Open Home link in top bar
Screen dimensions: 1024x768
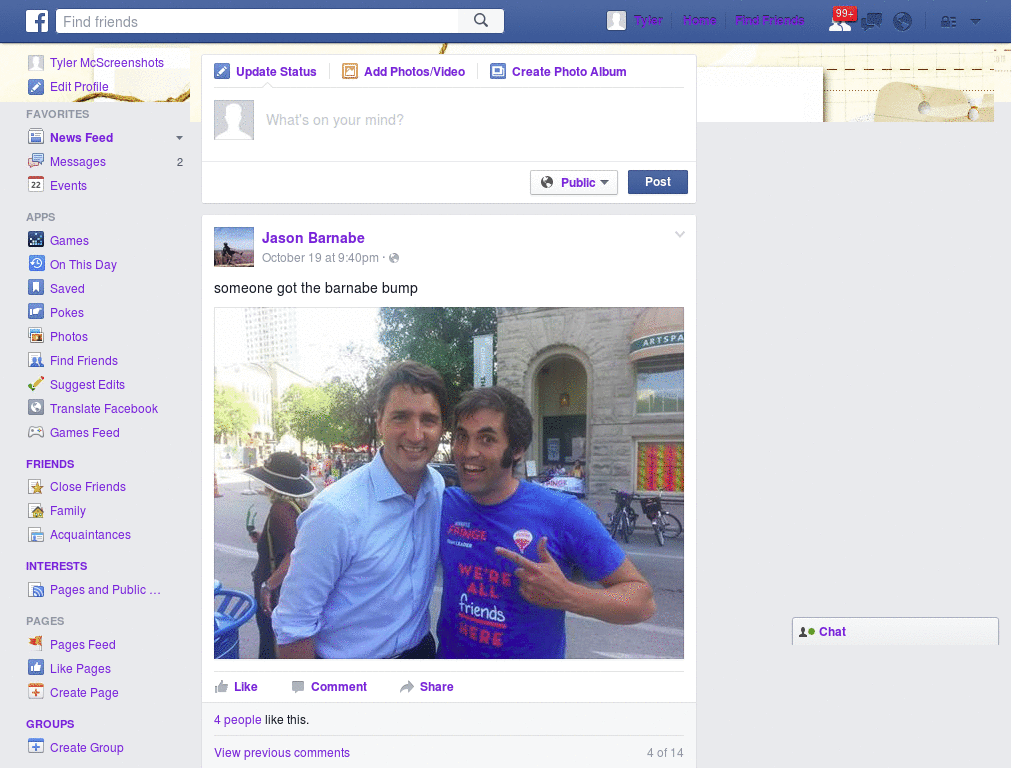699,20
